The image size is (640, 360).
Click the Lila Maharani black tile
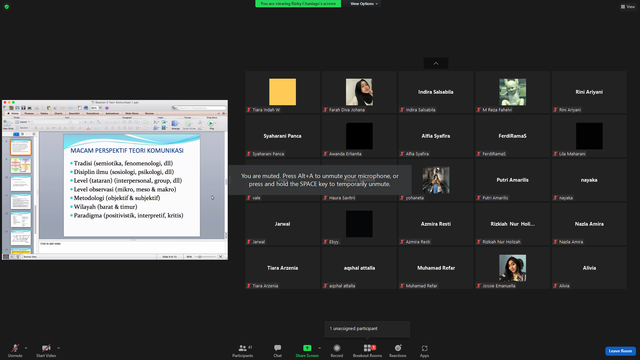pyautogui.click(x=589, y=136)
